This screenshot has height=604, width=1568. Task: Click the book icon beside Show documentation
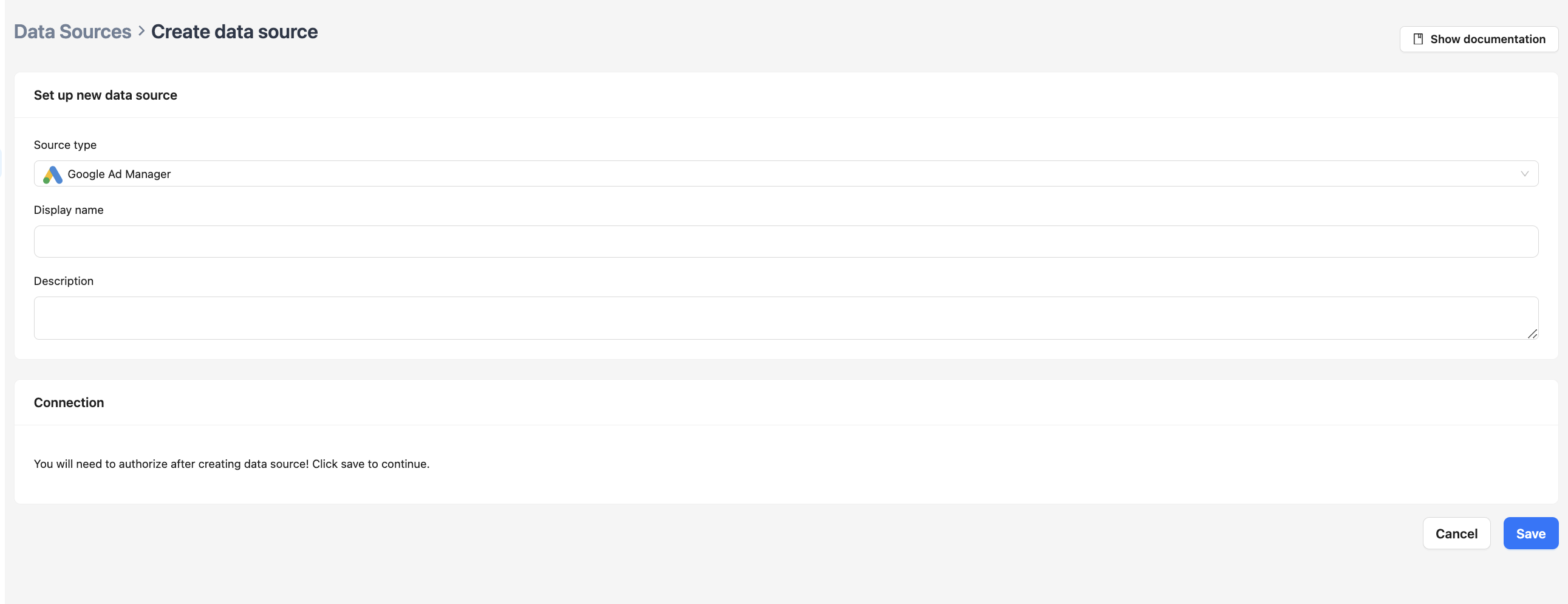pos(1417,39)
